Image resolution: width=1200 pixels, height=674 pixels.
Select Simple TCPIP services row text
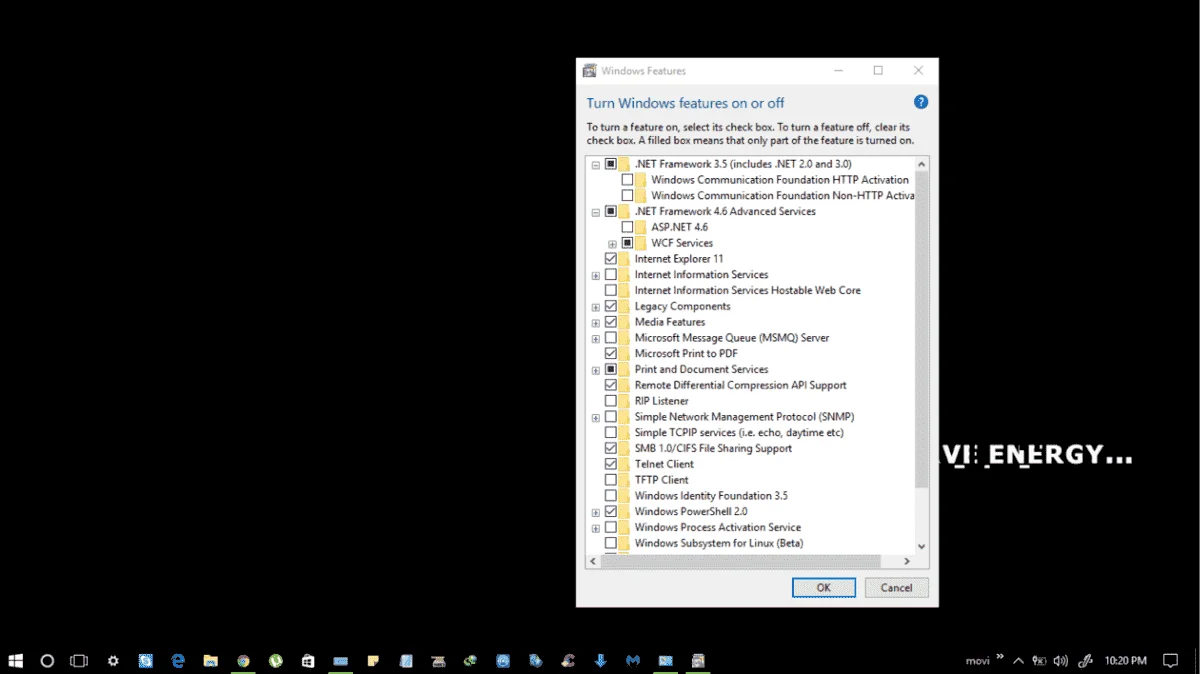coord(739,433)
